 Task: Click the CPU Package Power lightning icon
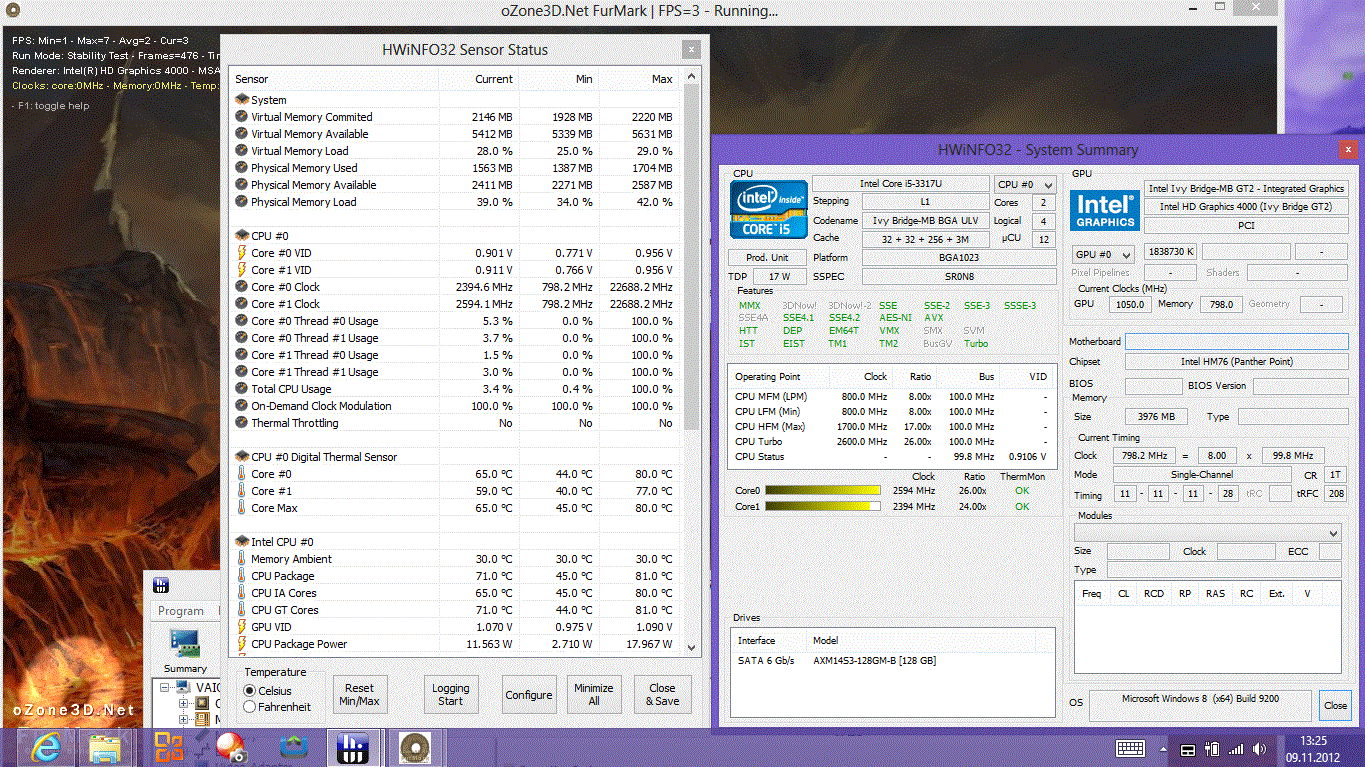[x=242, y=644]
